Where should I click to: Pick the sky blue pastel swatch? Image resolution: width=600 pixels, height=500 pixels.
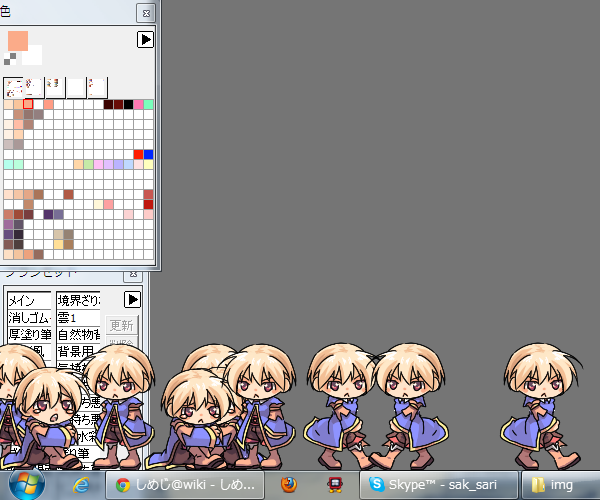click(129, 164)
